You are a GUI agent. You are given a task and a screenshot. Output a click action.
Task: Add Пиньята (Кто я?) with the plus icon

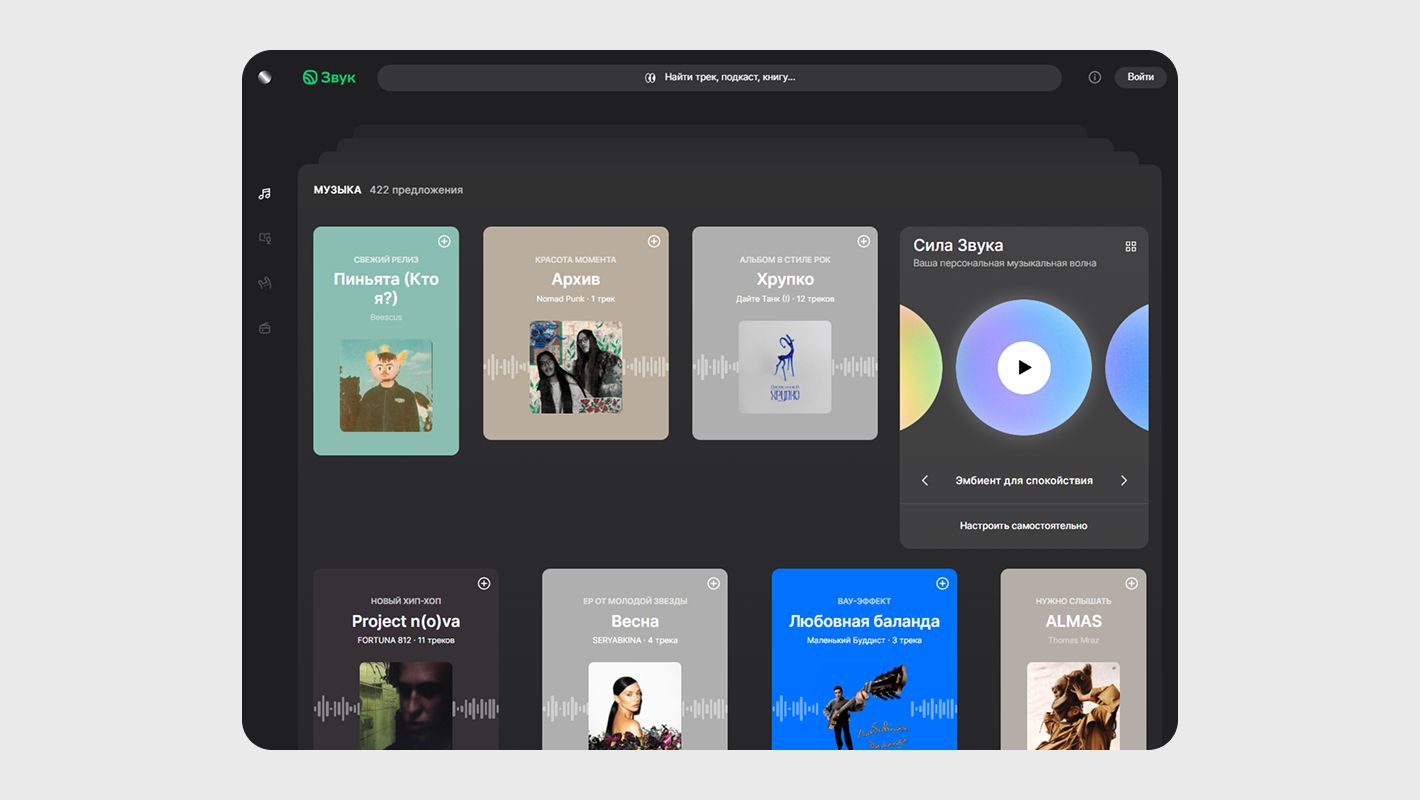[444, 241]
